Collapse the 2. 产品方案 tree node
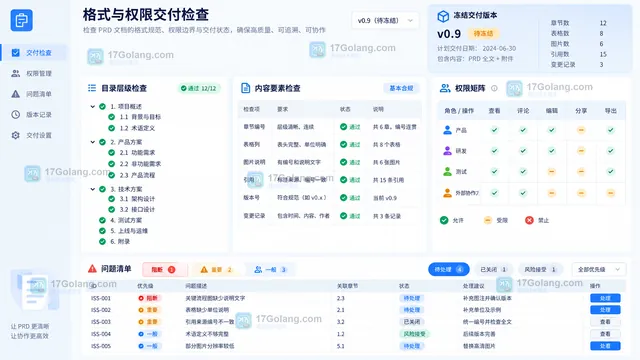 pyautogui.click(x=93, y=142)
